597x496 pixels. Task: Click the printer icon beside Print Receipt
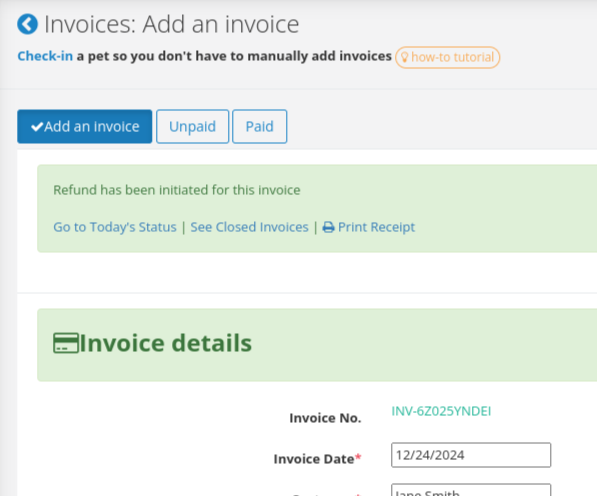328,227
